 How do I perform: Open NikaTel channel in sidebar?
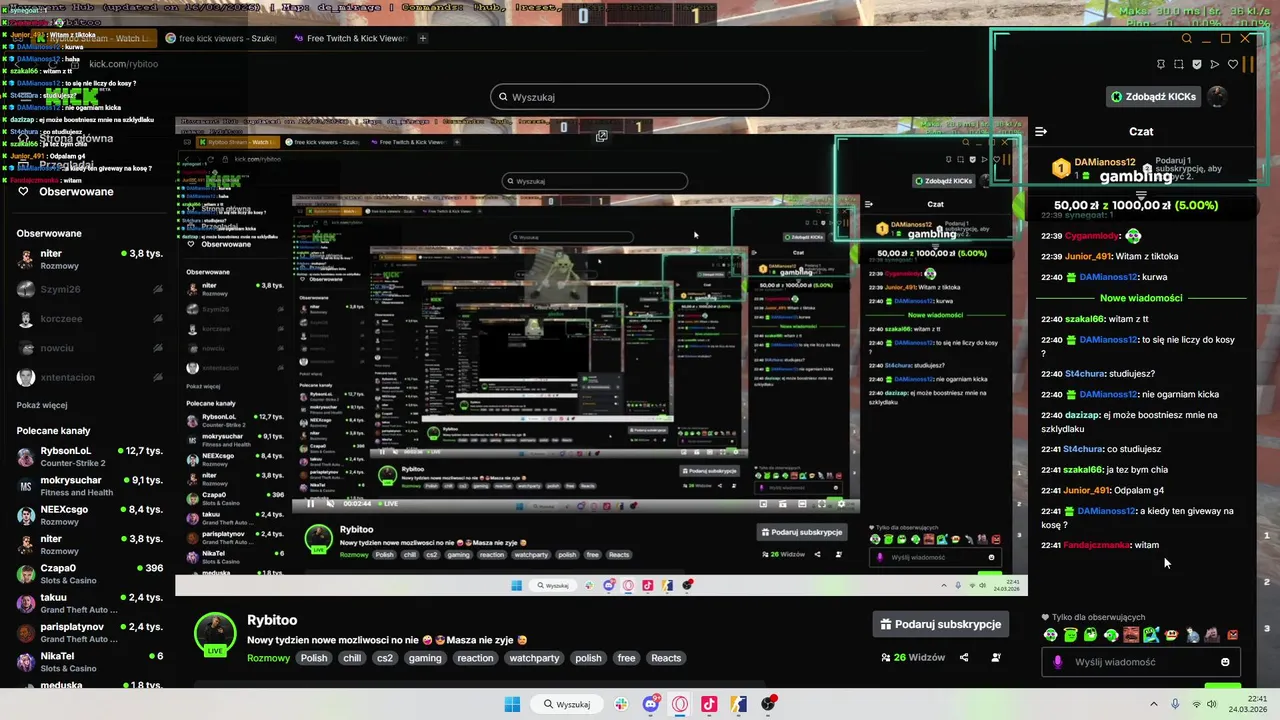tap(90, 661)
